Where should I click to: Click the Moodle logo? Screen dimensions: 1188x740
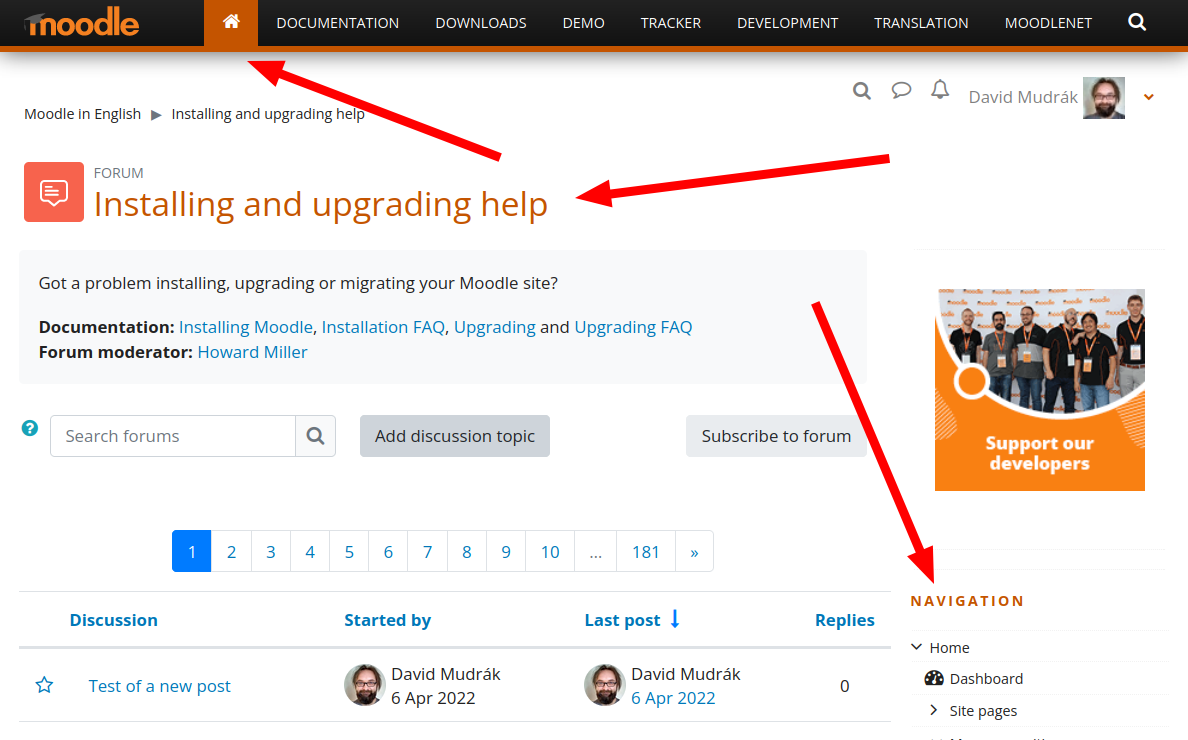pyautogui.click(x=82, y=23)
